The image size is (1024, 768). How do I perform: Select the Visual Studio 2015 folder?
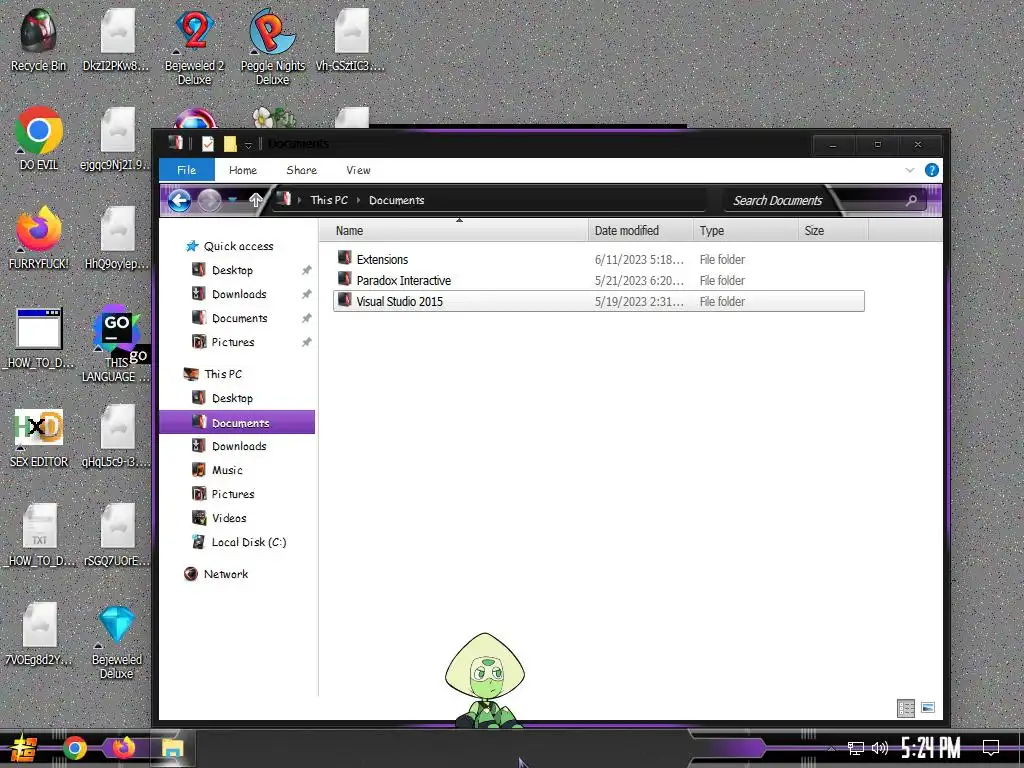point(598,301)
